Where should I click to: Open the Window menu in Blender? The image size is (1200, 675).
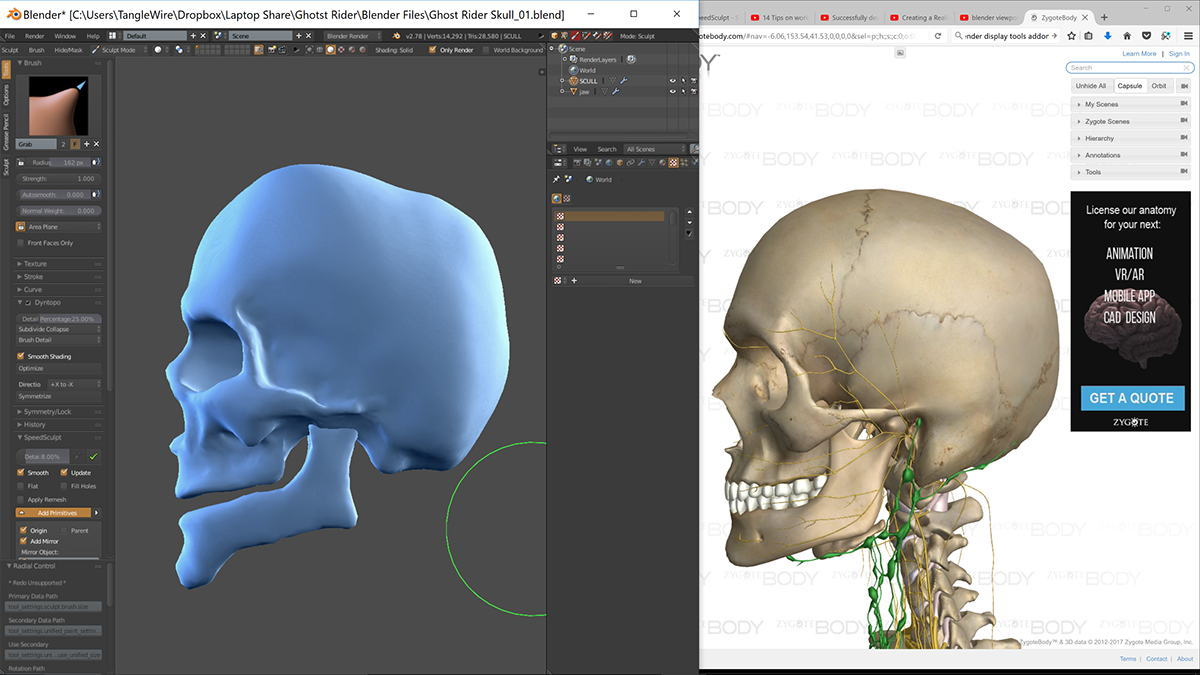point(65,36)
